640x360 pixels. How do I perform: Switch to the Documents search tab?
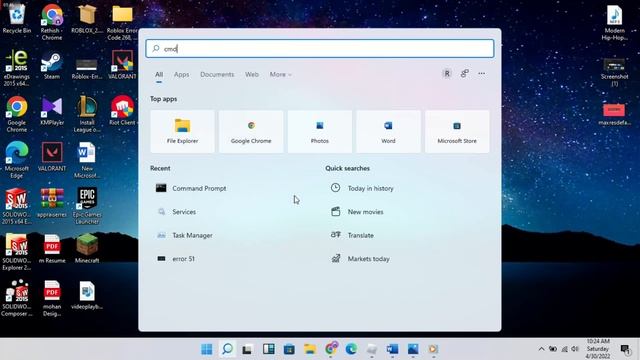point(217,74)
